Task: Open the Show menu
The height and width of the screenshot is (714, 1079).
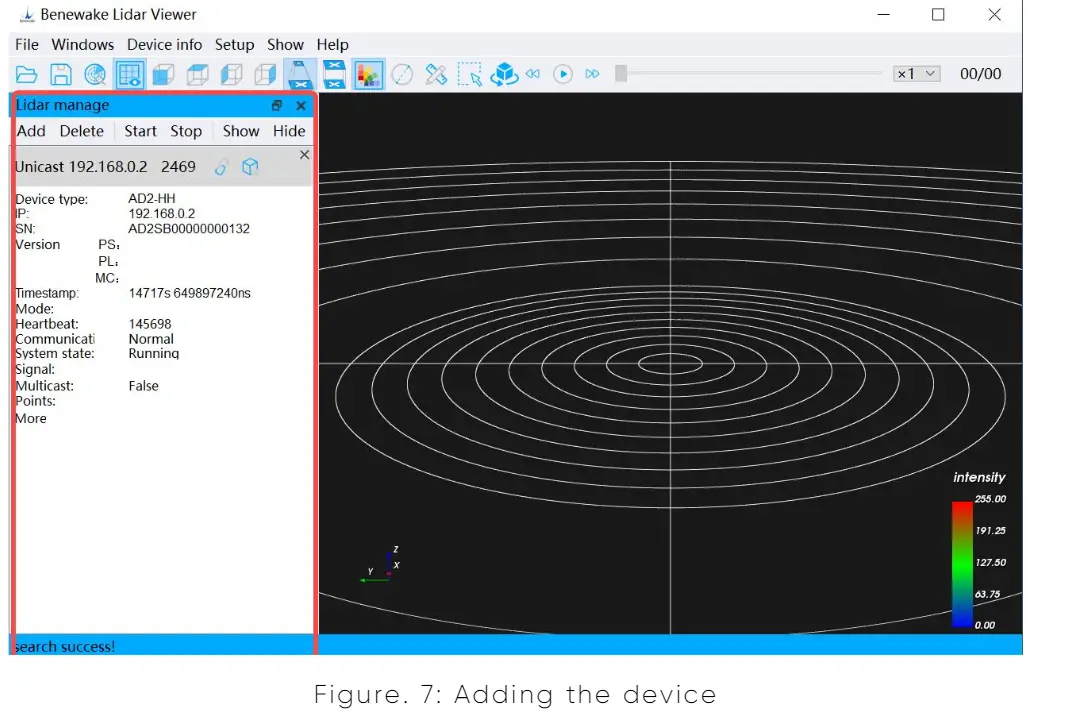Action: [x=286, y=45]
